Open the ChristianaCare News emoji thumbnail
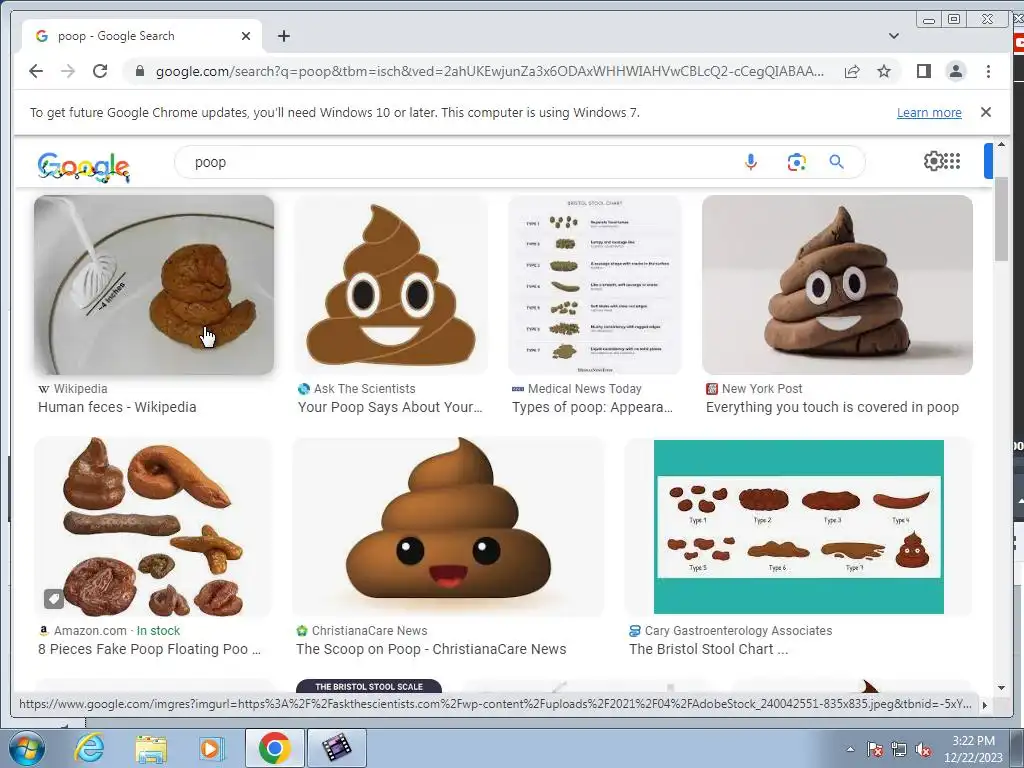 (449, 527)
